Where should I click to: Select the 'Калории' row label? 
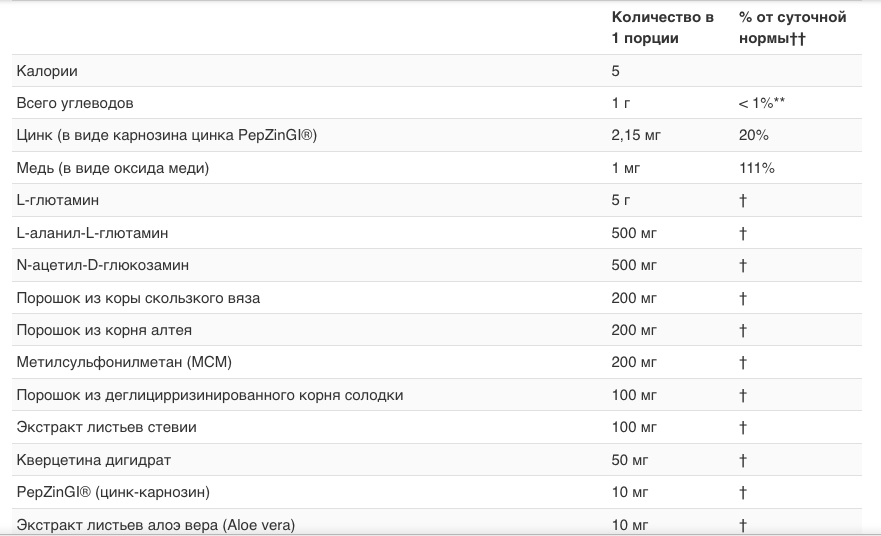47,71
